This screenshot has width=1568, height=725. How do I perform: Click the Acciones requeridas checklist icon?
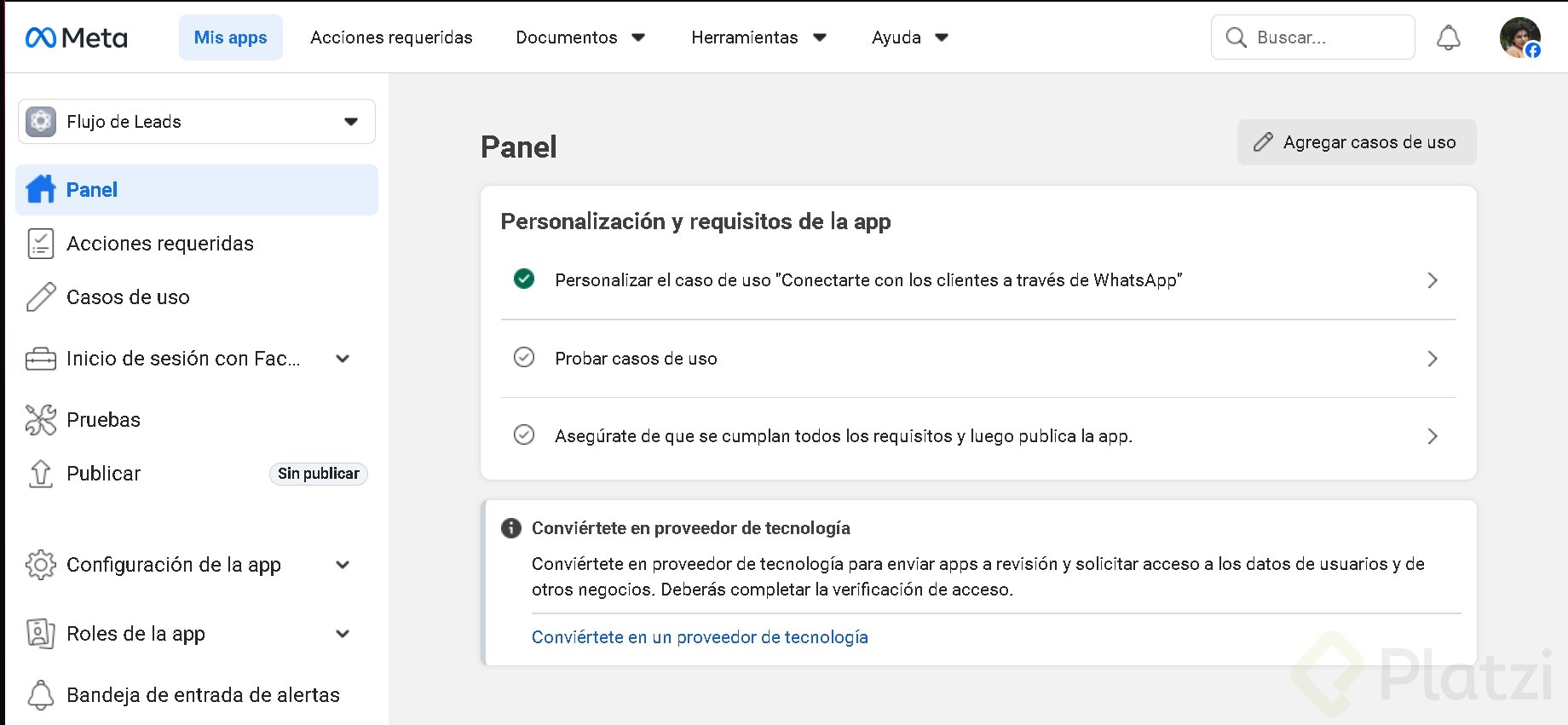click(x=41, y=244)
